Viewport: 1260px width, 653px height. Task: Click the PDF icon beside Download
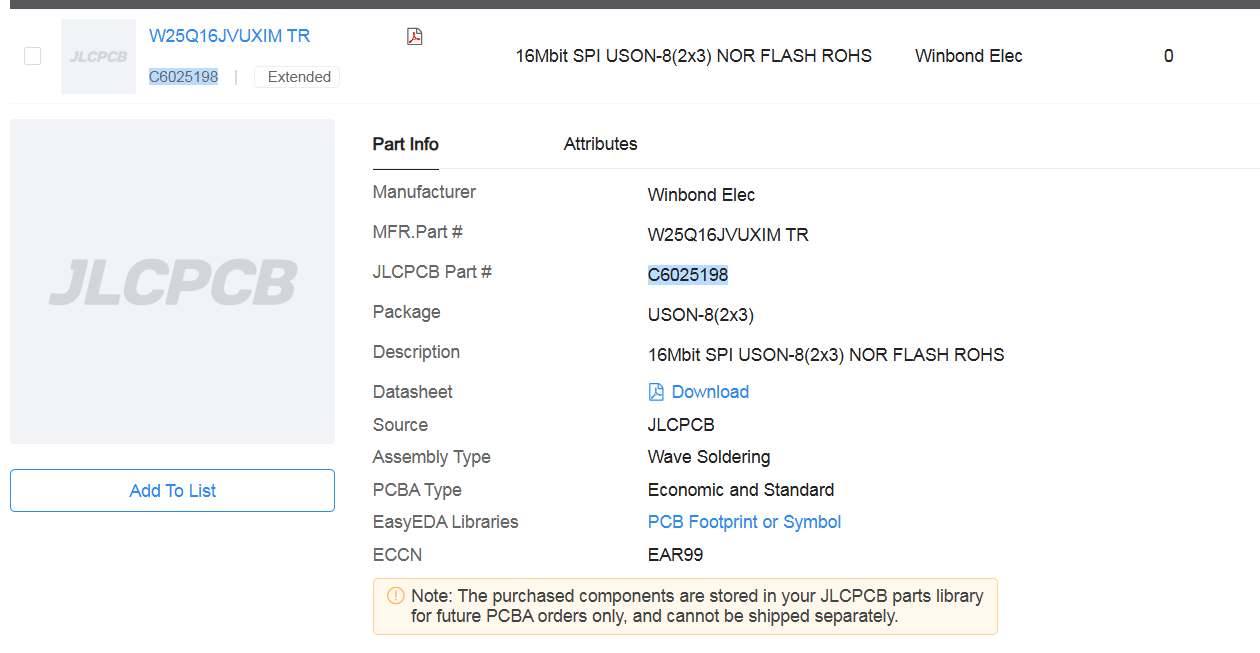pyautogui.click(x=656, y=392)
